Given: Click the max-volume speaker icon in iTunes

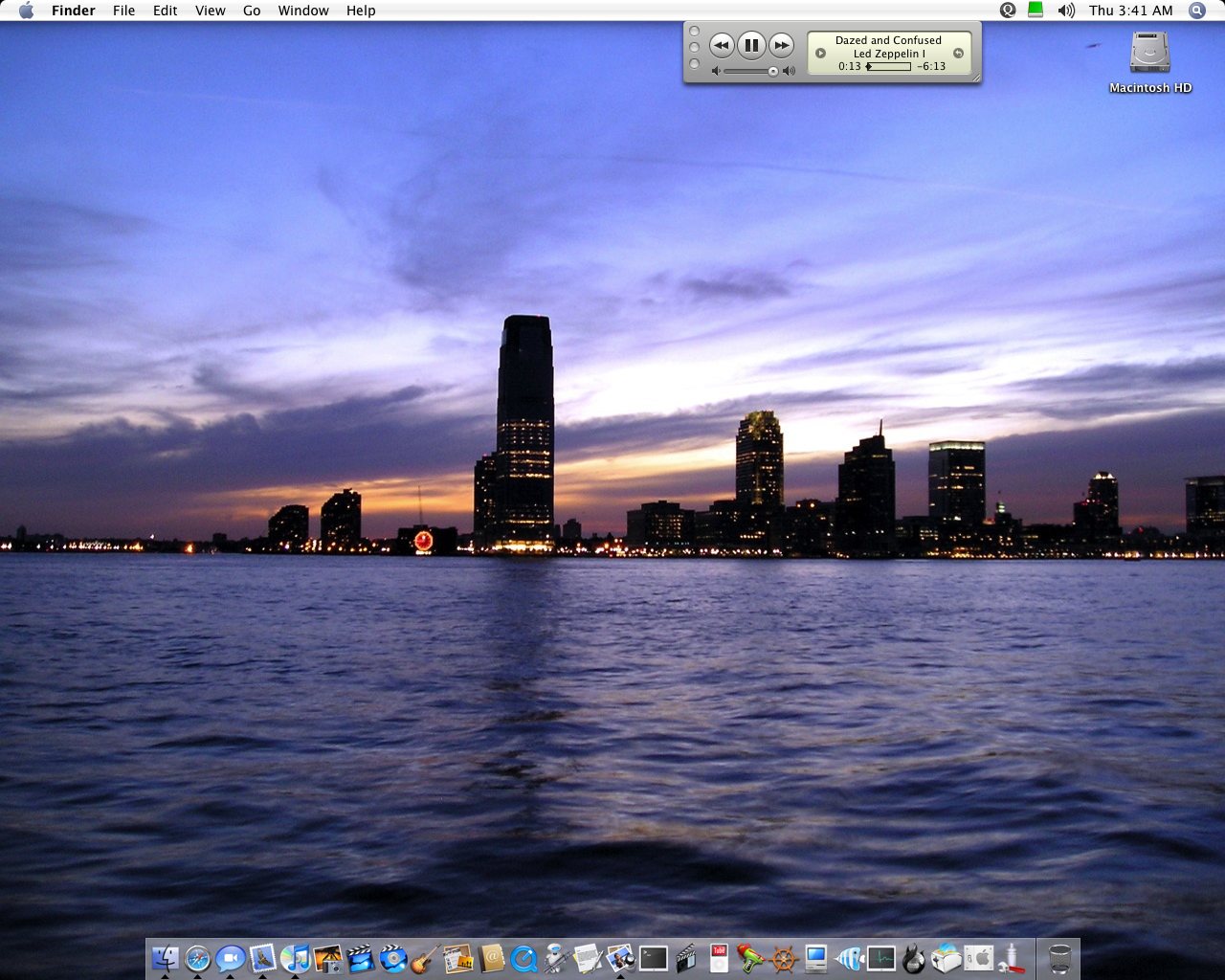Looking at the screenshot, I should (x=789, y=72).
